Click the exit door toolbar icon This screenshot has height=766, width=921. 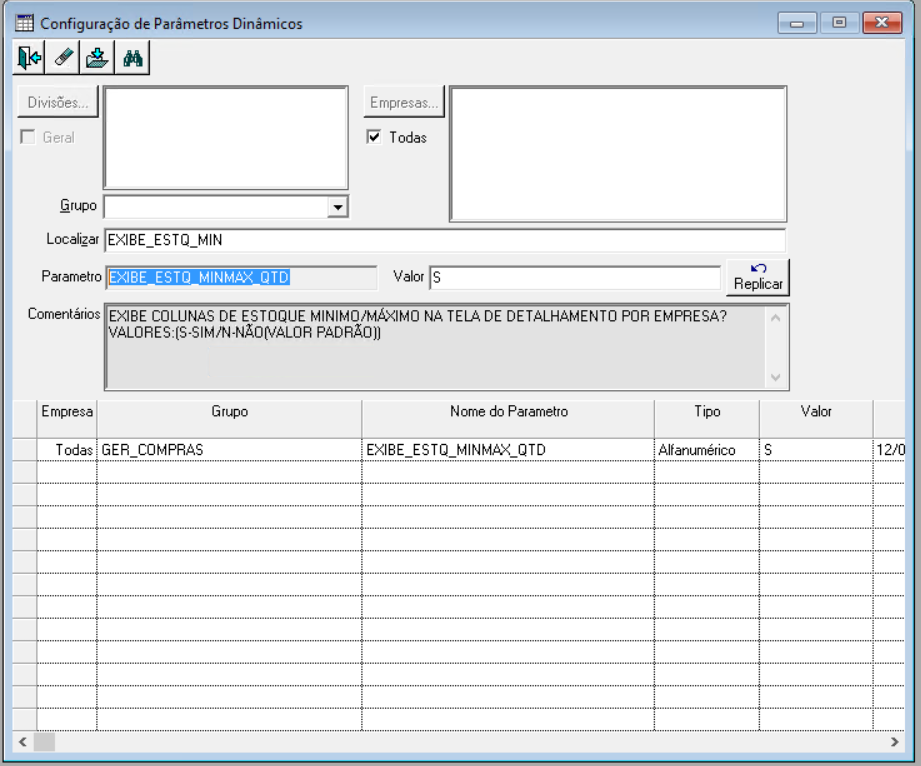click(x=29, y=58)
